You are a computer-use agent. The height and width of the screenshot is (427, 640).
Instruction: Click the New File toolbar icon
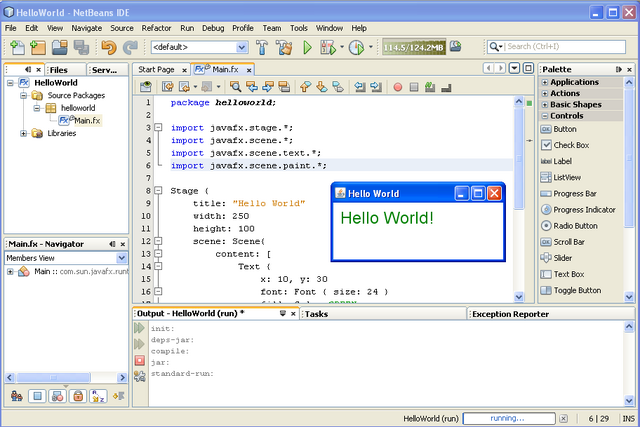click(x=18, y=47)
